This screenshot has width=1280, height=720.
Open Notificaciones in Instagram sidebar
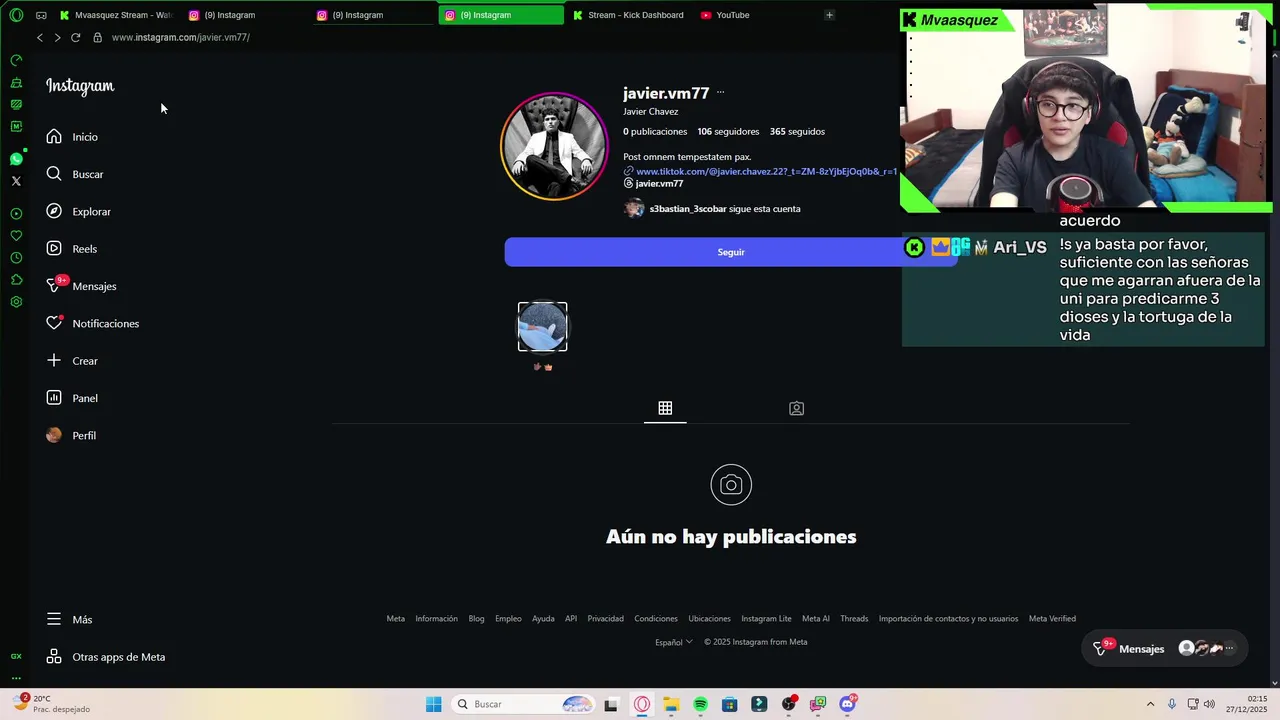coord(92,324)
